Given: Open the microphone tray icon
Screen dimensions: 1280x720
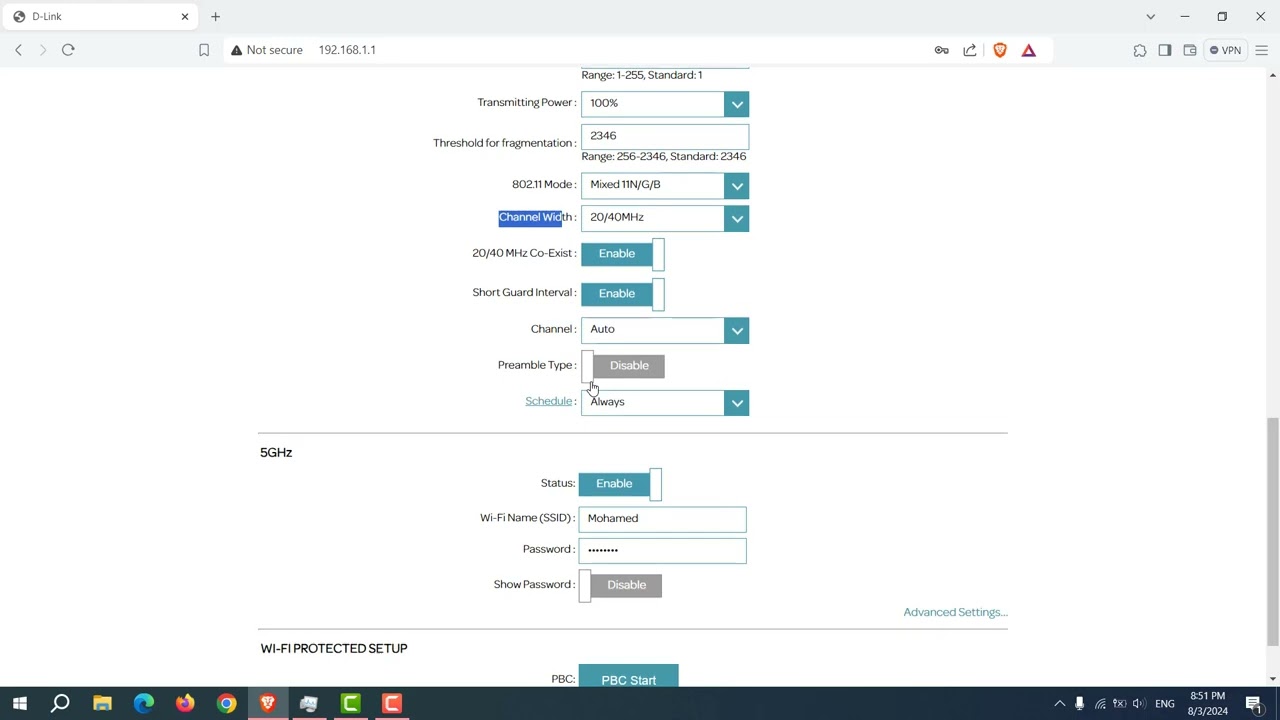Looking at the screenshot, I should [x=1080, y=704].
